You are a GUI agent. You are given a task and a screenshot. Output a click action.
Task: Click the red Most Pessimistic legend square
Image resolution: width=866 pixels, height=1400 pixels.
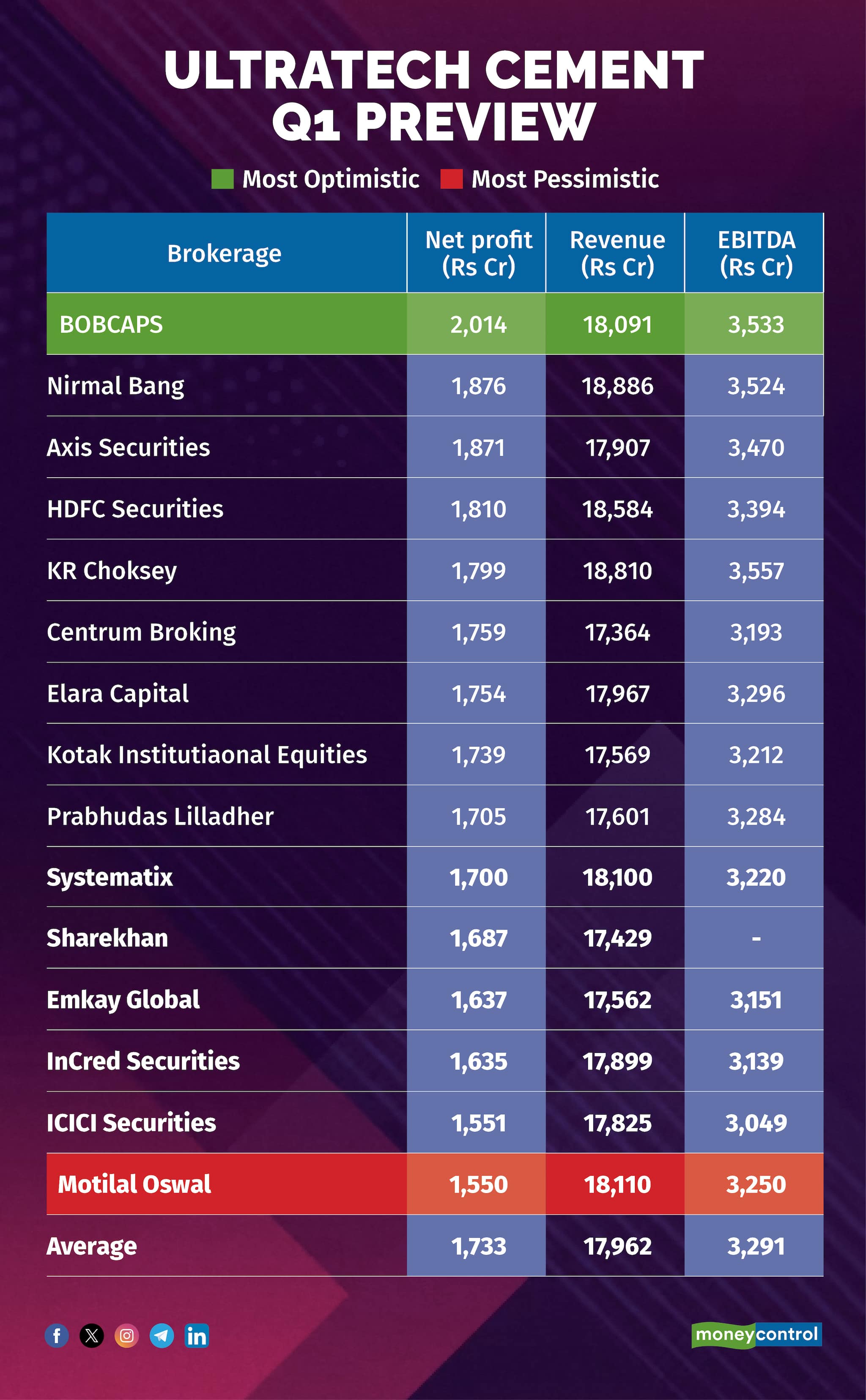coord(451,179)
